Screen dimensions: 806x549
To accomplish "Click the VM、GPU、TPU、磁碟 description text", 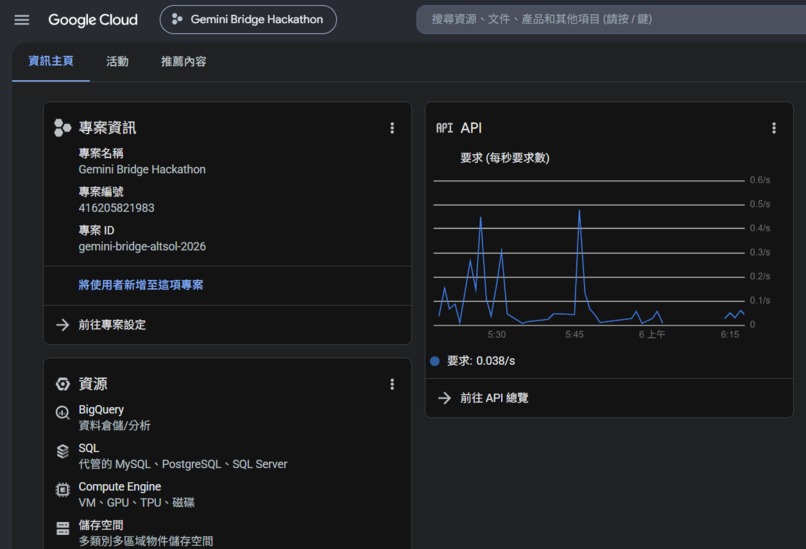I will tap(136, 503).
